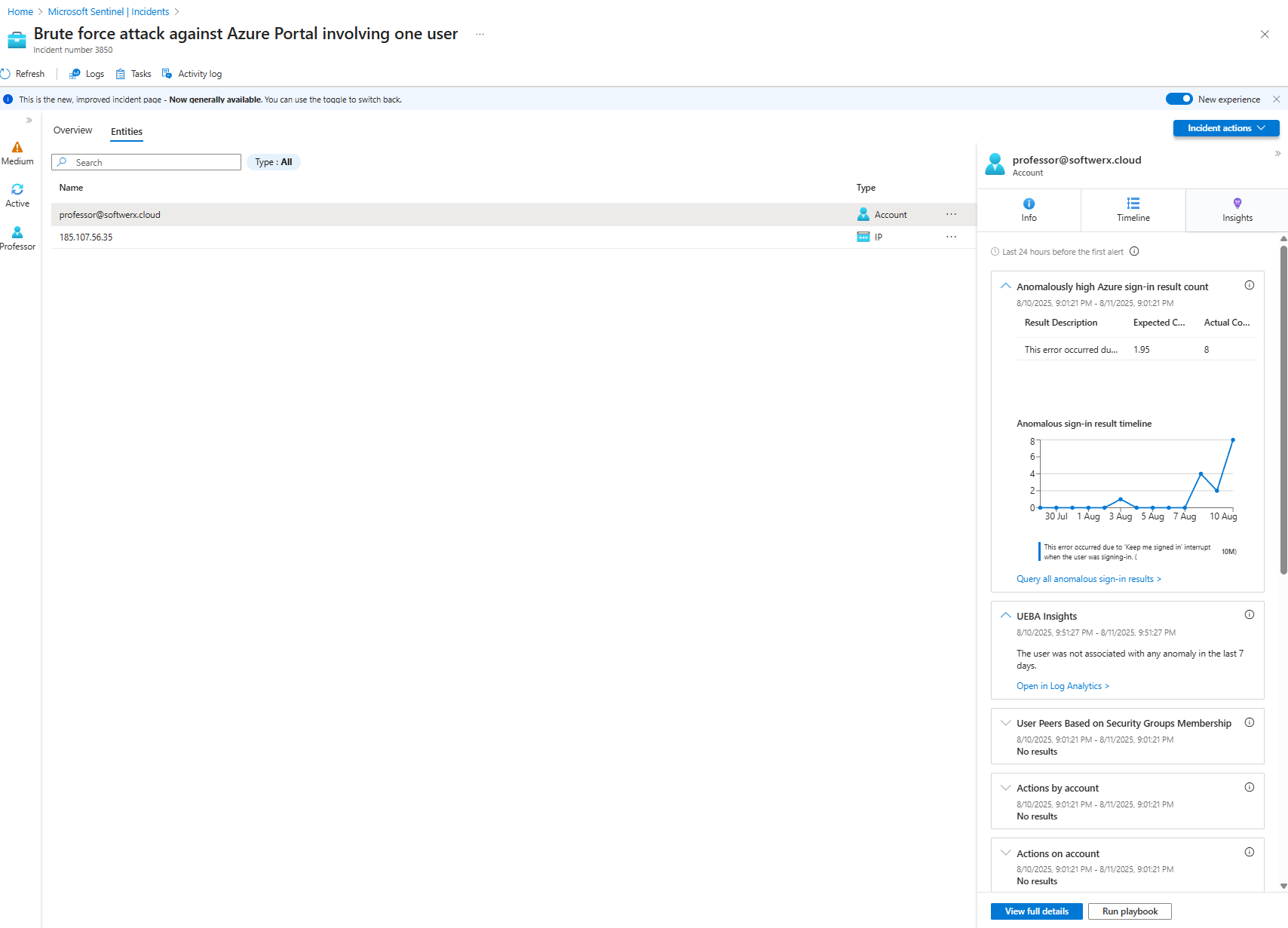The image size is (1288, 928).
Task: Open Logs from the toolbar
Action: (87, 74)
